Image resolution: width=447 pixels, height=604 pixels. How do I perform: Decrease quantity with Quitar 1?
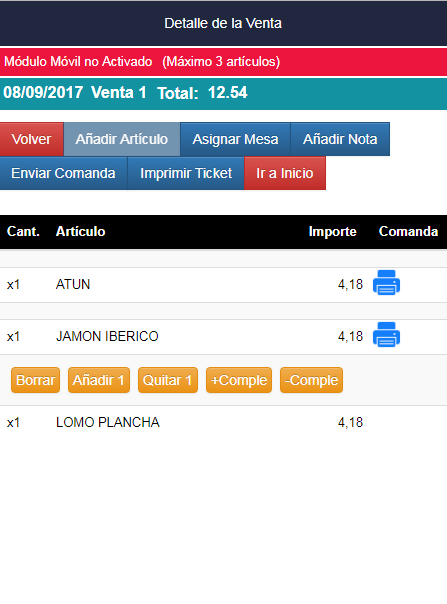click(x=168, y=380)
